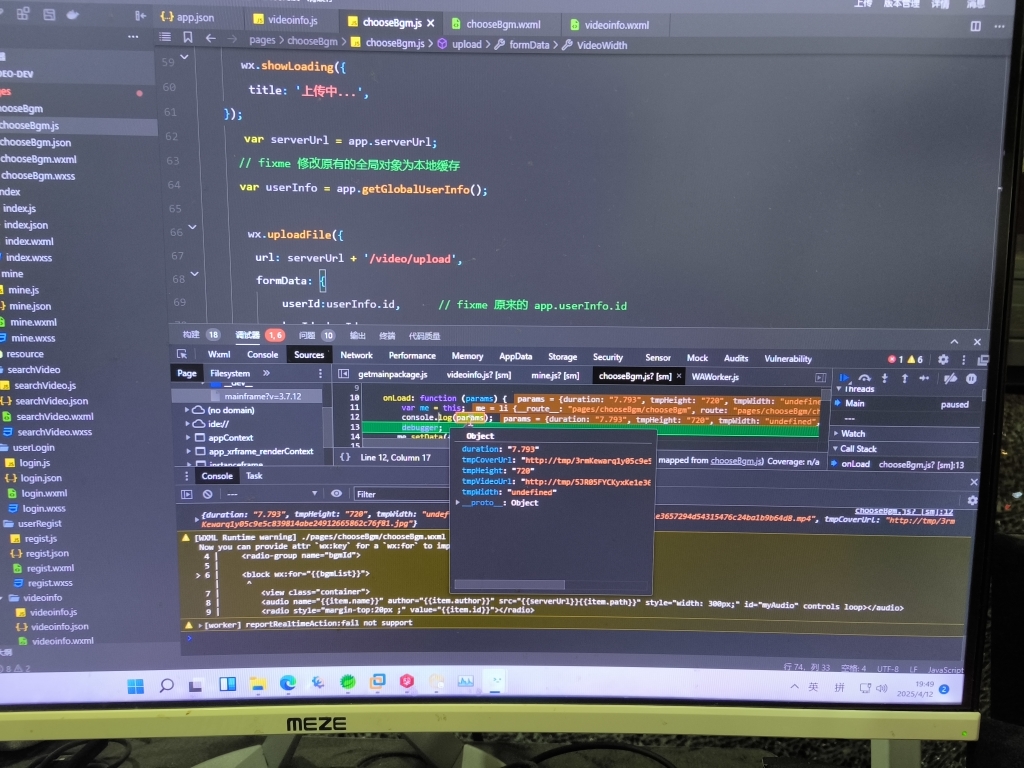This screenshot has height=768, width=1024.
Task: Fold code at line 66 chevron
Action: click(x=193, y=227)
